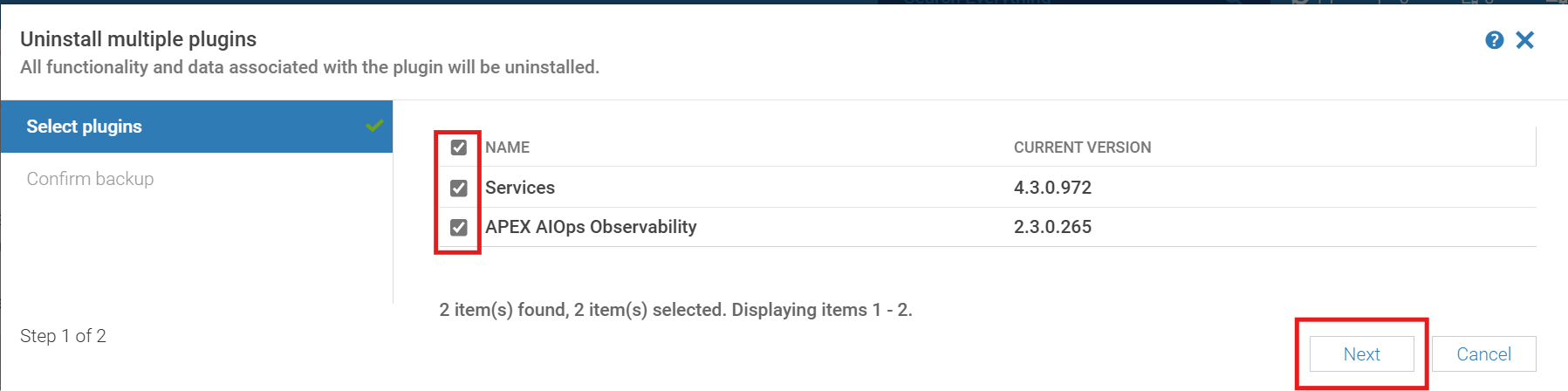The width and height of the screenshot is (1568, 391).
Task: Click the green checkmark beside Select plugins
Action: (374, 127)
